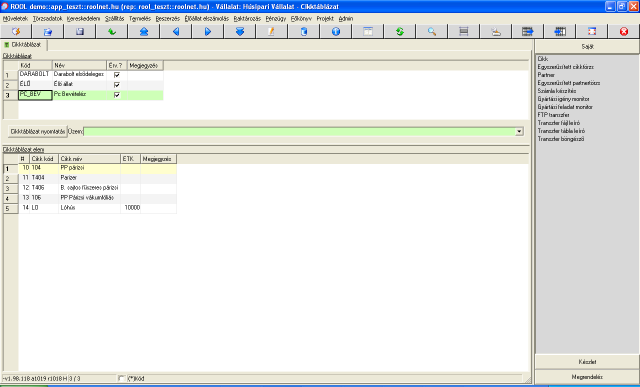Open the Pénzügy menu
Viewport: 640px width, 387px height.
pos(276,19)
